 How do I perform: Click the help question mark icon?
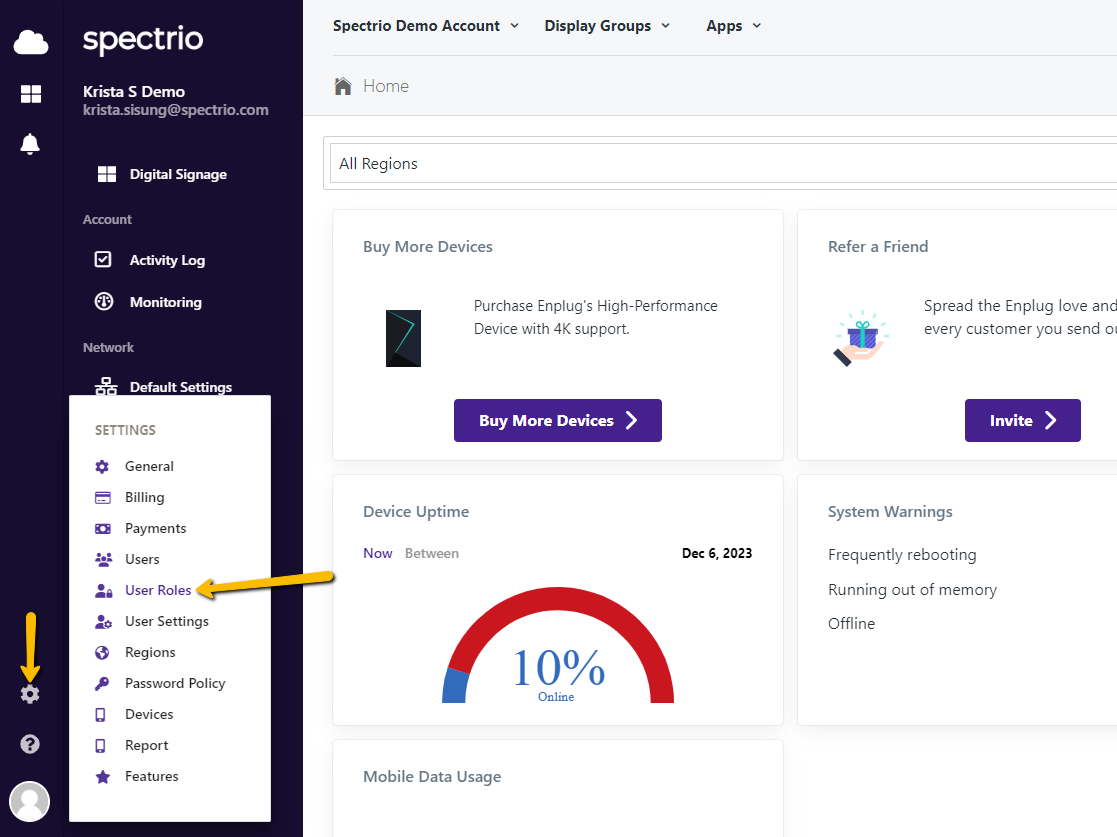tap(29, 744)
